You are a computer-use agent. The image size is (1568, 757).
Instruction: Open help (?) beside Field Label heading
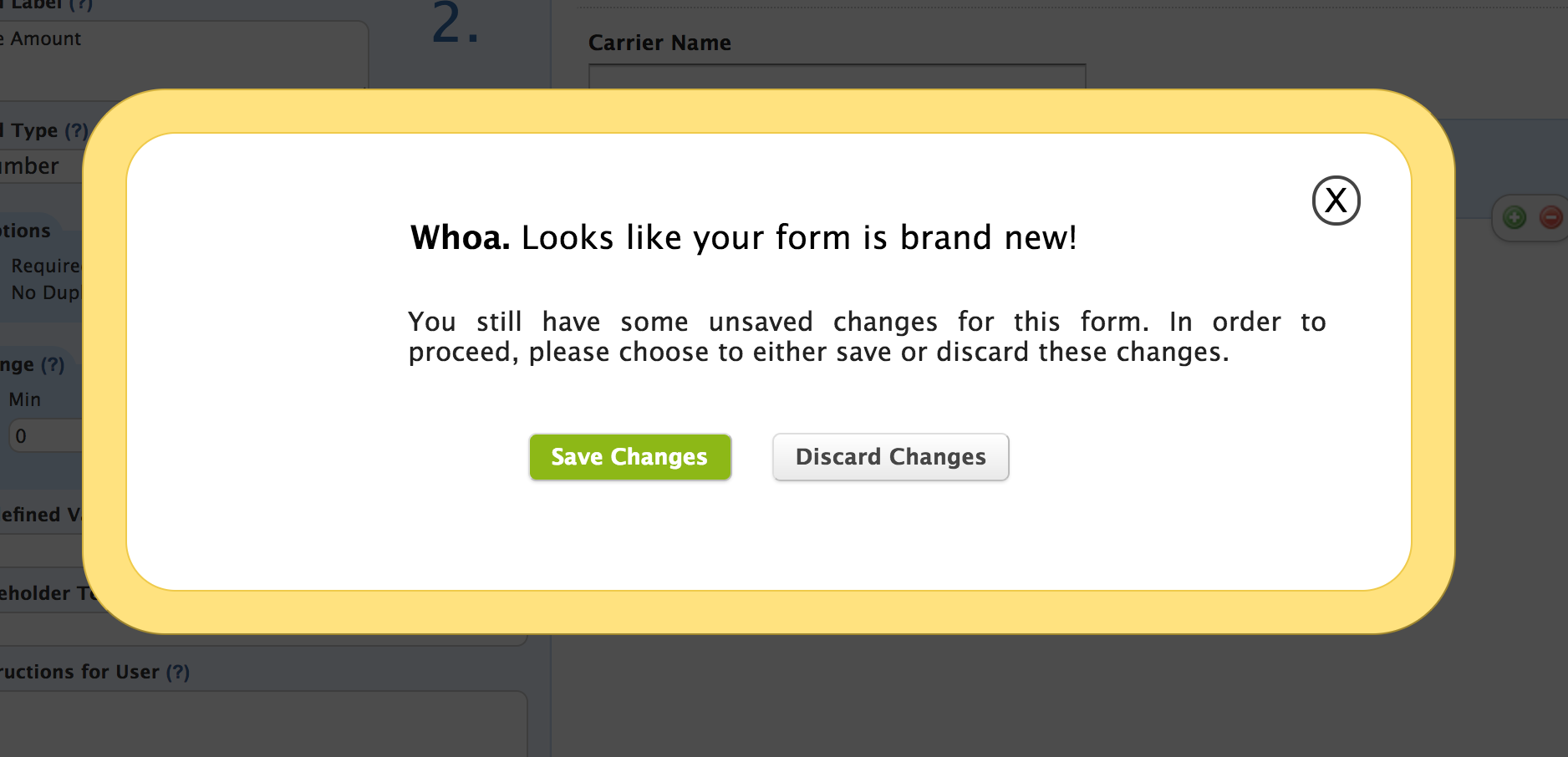81,4
